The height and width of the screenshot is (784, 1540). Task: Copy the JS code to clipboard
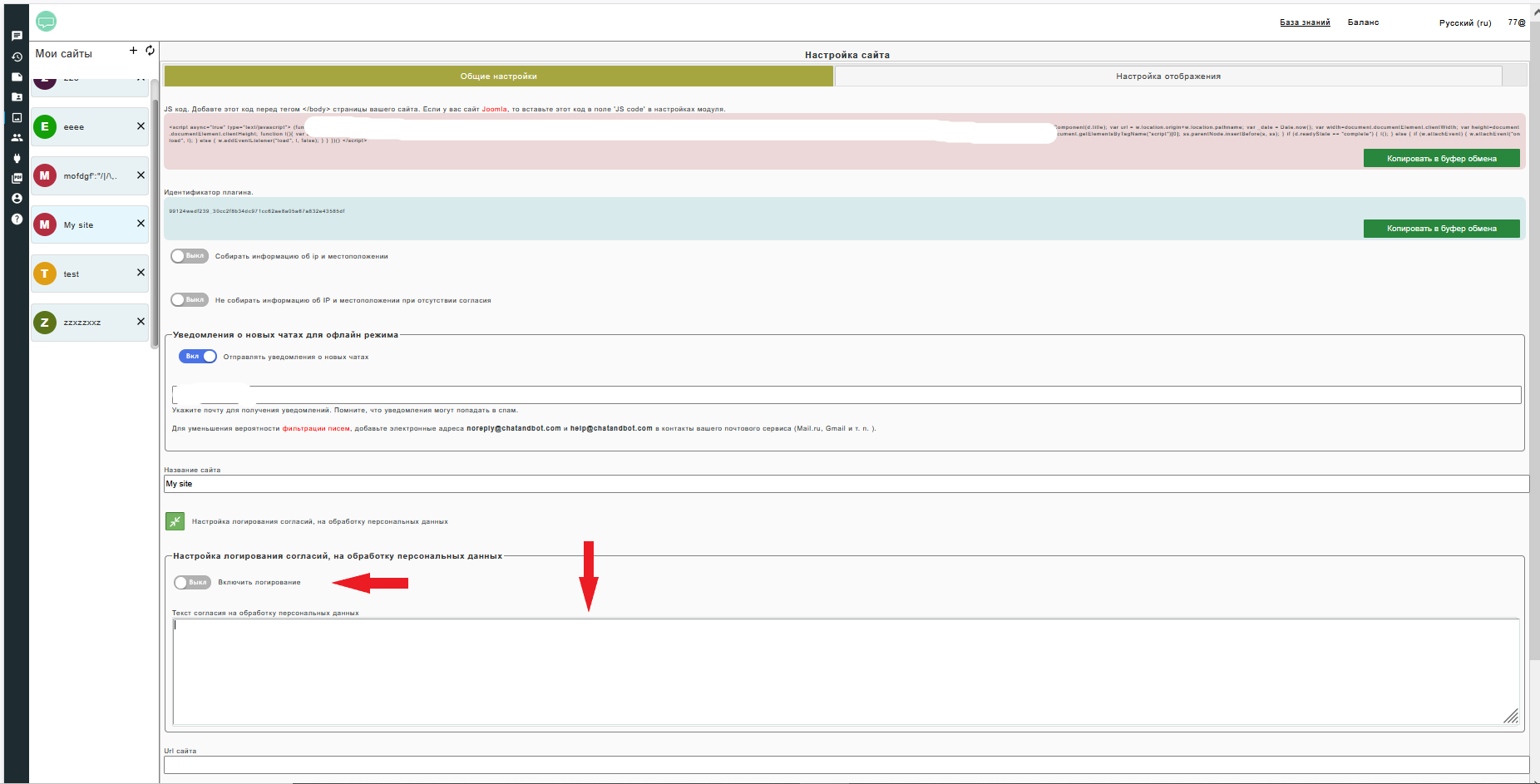1440,159
